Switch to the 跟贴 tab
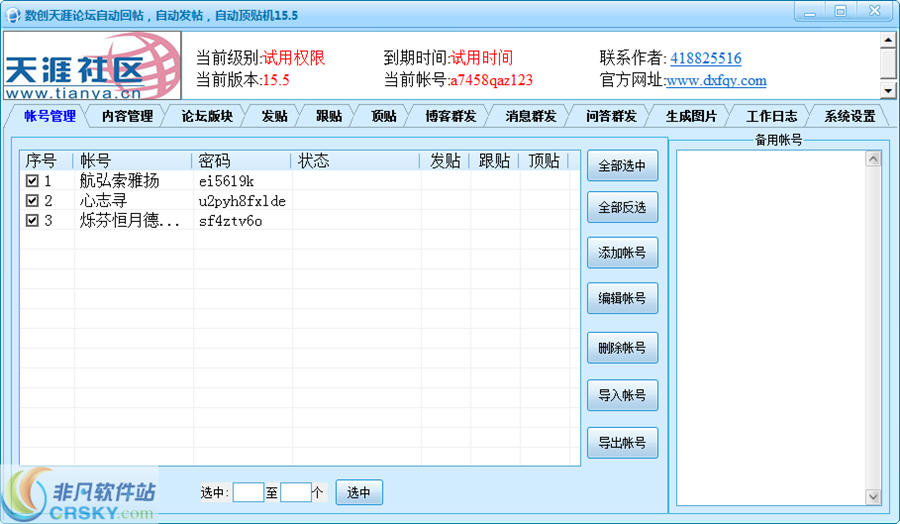This screenshot has height=524, width=900. 329,116
